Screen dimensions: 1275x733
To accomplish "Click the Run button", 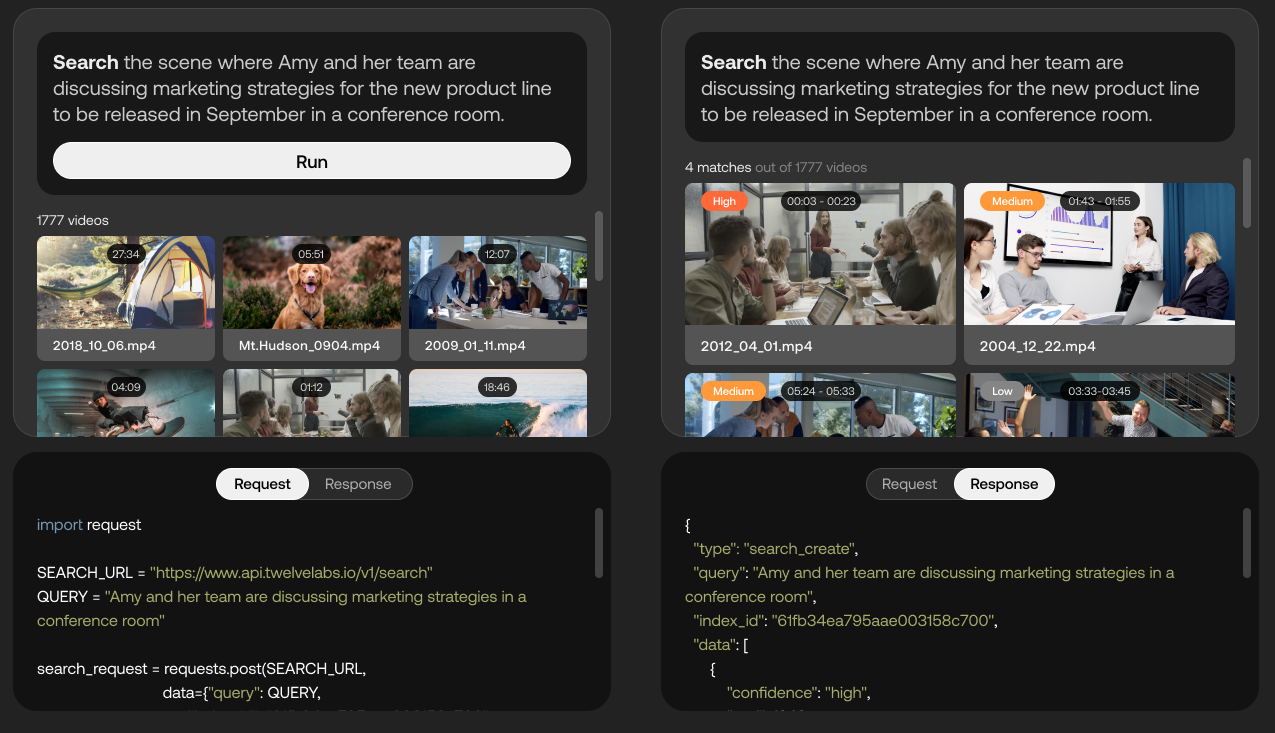I will point(312,161).
